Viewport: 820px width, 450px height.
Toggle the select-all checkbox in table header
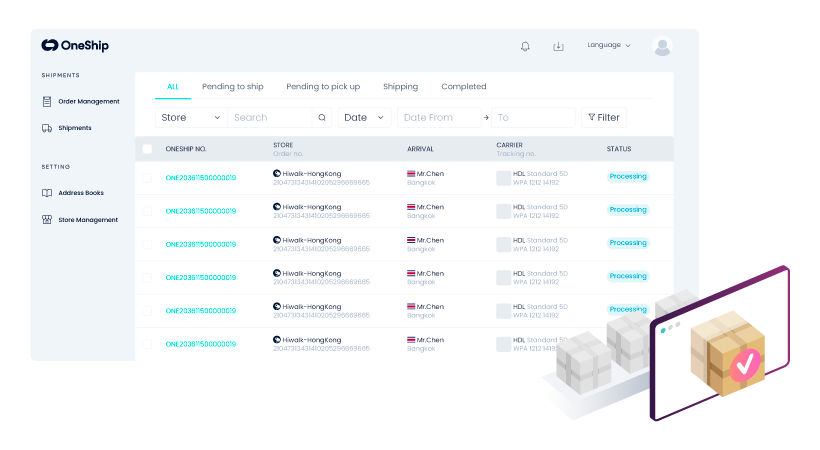click(x=147, y=149)
